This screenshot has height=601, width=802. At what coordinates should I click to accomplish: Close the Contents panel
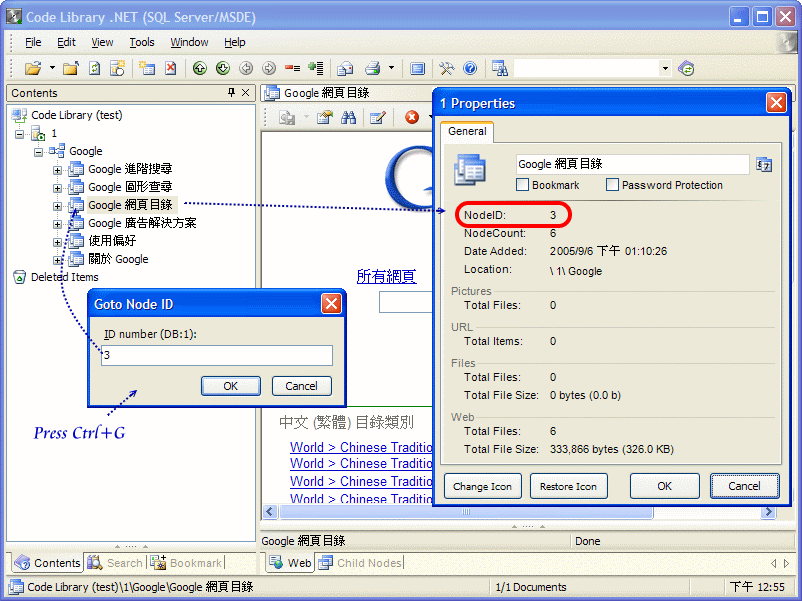(246, 92)
